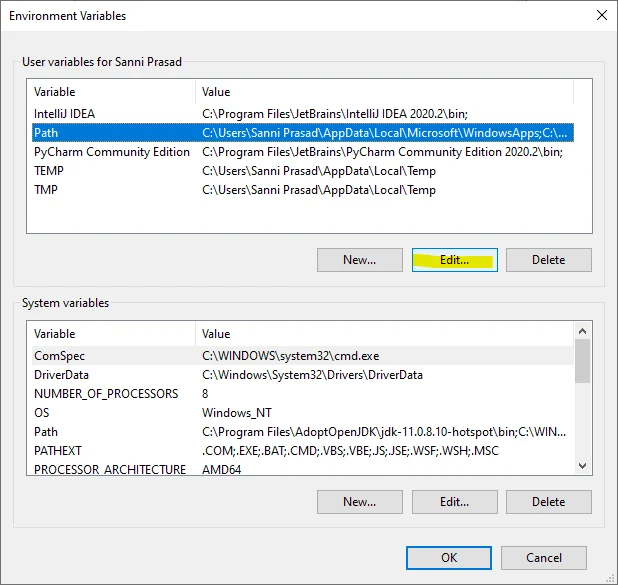Select the IntelliJ IDEA user variable
Image resolution: width=618 pixels, height=585 pixels.
(x=303, y=114)
